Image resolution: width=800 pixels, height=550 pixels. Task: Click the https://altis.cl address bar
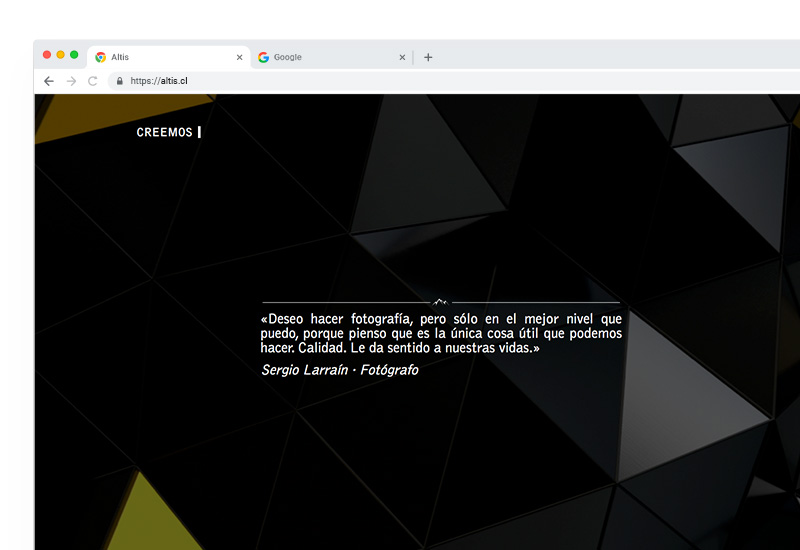pos(454,81)
